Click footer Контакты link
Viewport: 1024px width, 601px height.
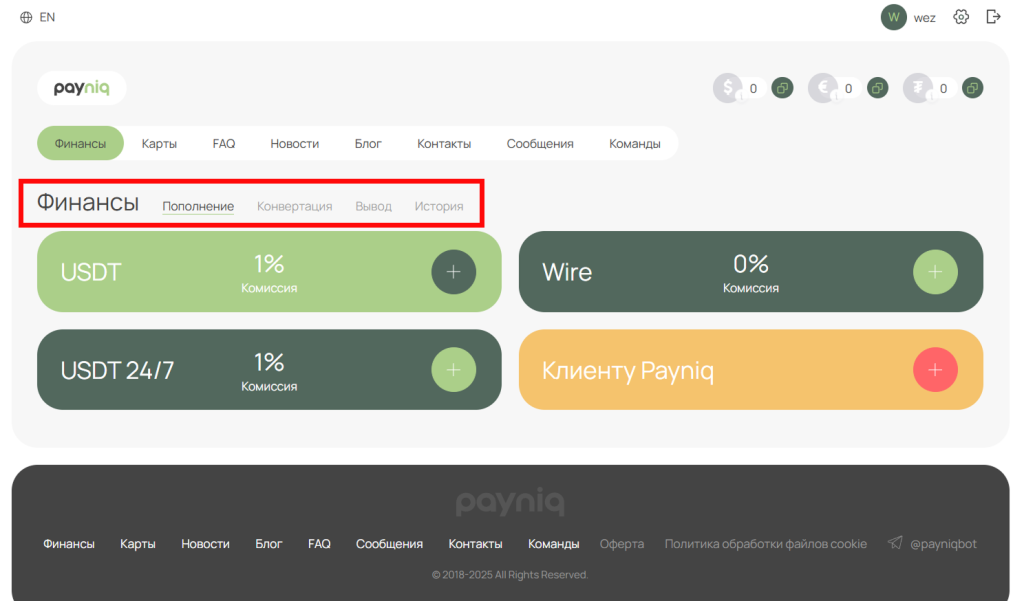coord(475,544)
